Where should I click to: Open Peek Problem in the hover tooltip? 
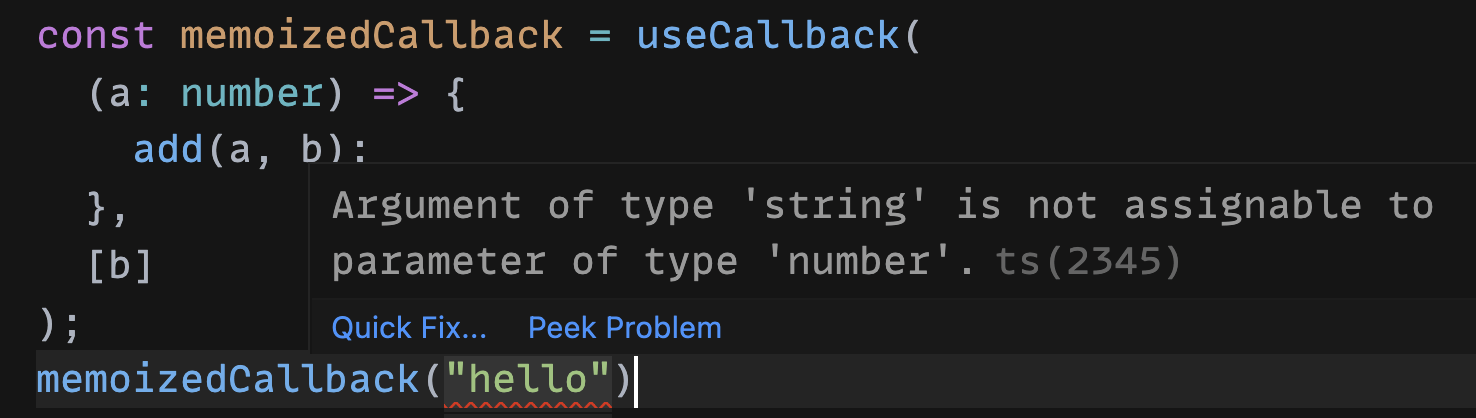click(624, 327)
